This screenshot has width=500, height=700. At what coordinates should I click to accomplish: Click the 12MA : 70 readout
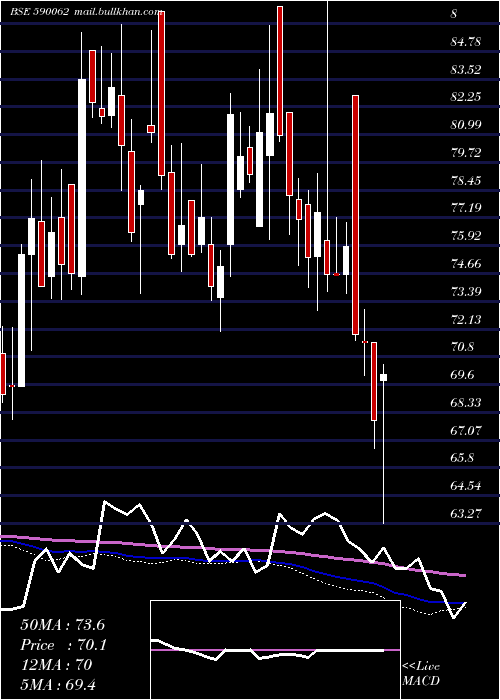point(56,665)
